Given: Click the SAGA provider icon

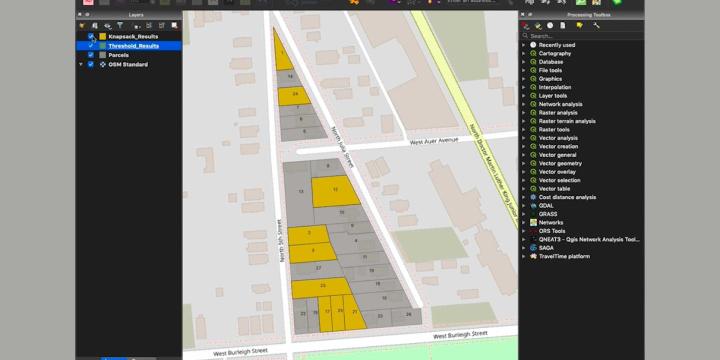Looking at the screenshot, I should click(533, 248).
